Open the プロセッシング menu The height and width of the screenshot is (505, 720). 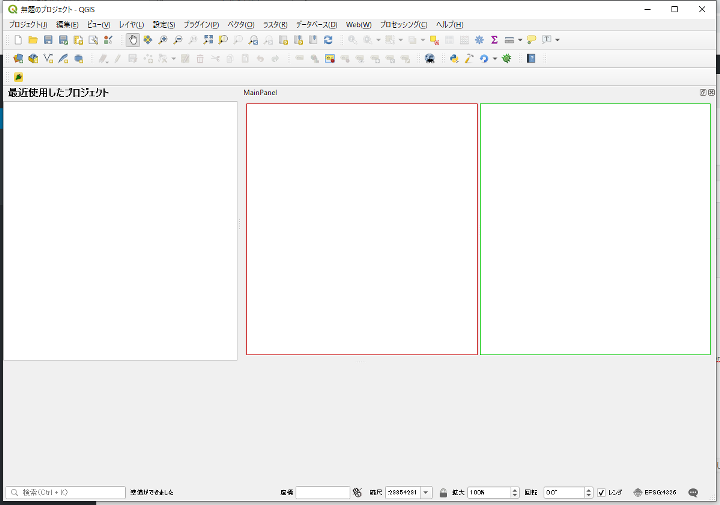pyautogui.click(x=403, y=24)
